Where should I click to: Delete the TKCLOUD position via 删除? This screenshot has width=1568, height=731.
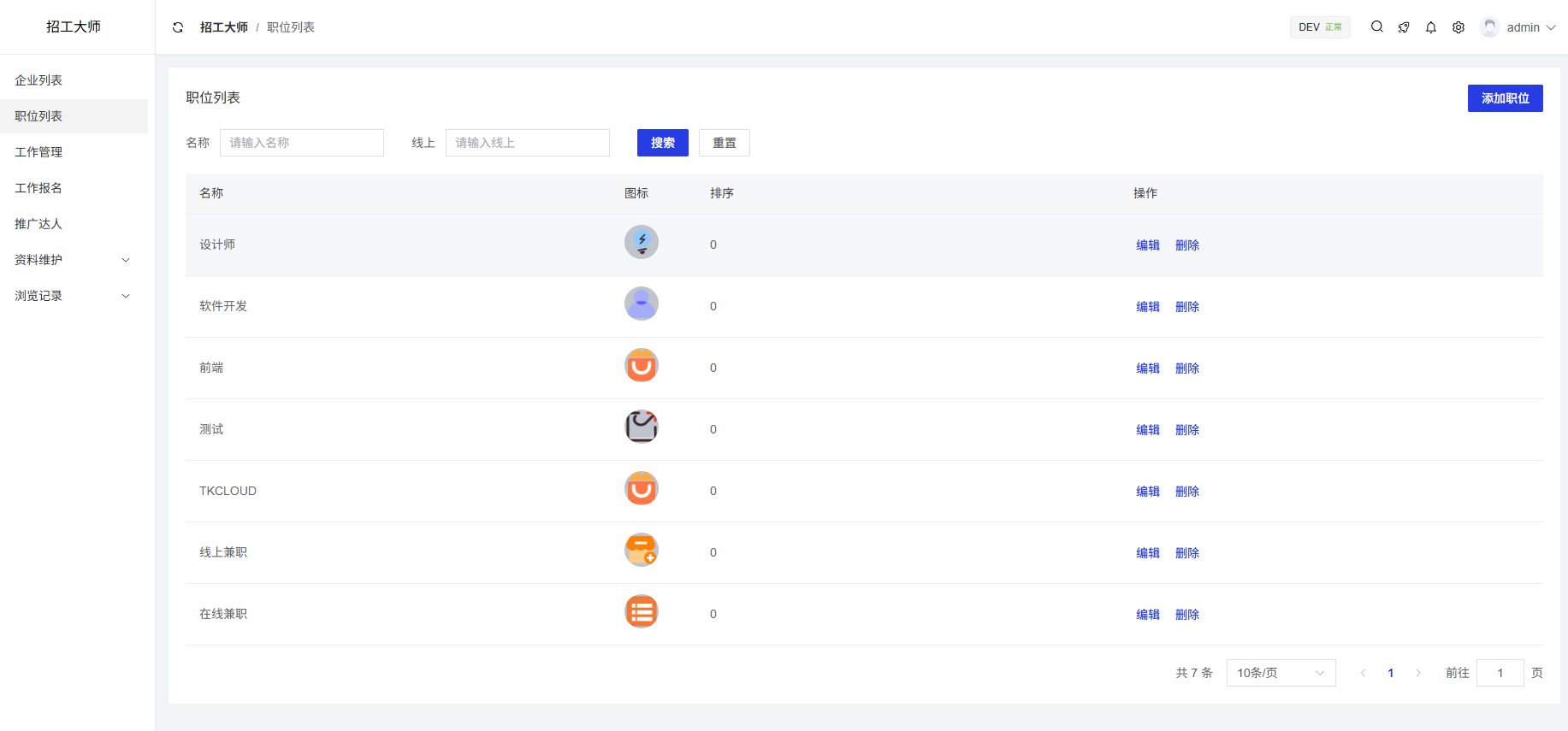pyautogui.click(x=1186, y=492)
